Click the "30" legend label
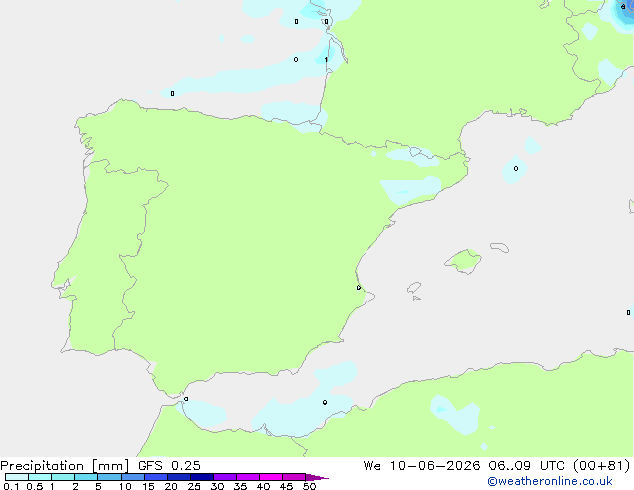The width and height of the screenshot is (634, 490). point(217,486)
